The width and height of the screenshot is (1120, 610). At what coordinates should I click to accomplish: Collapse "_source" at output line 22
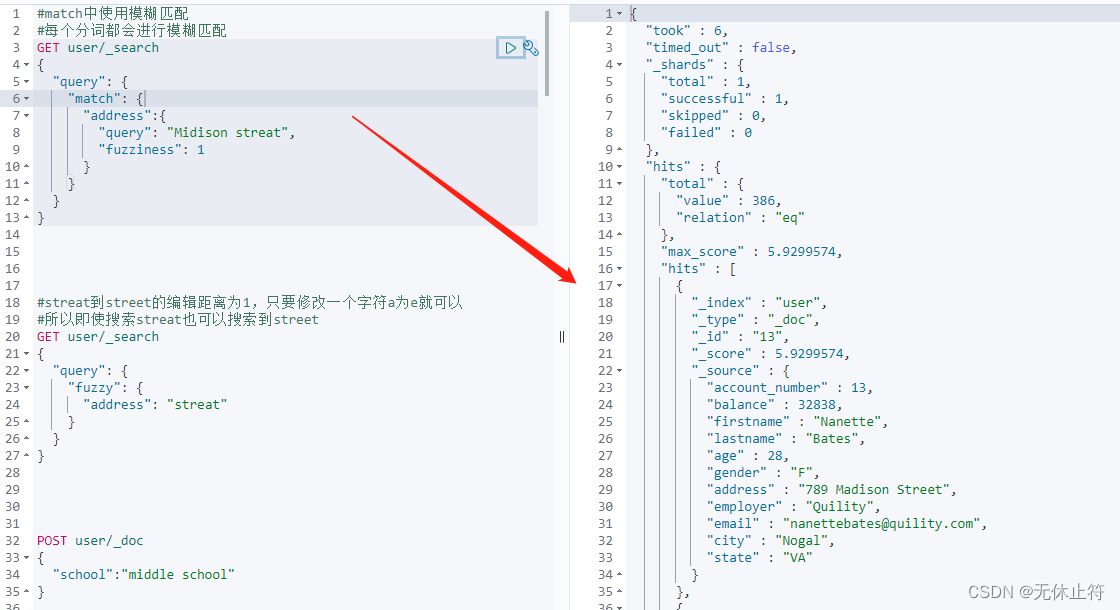pos(620,371)
